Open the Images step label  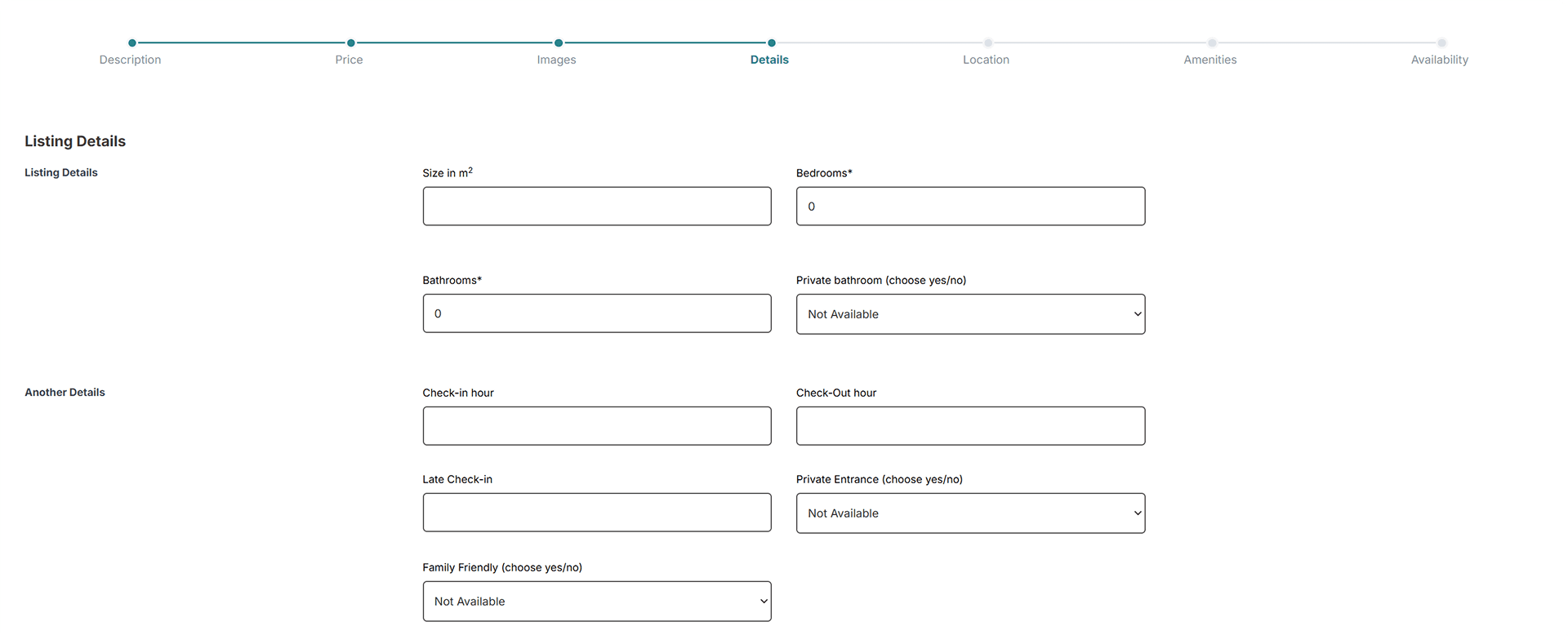click(556, 60)
